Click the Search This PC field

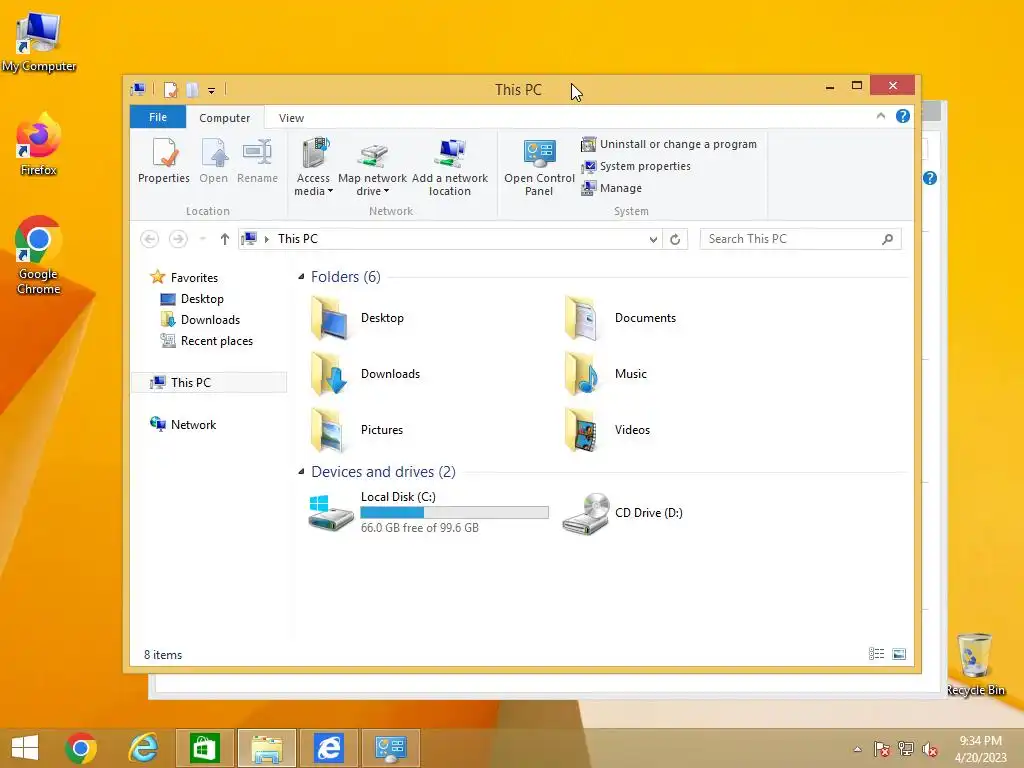tap(800, 239)
